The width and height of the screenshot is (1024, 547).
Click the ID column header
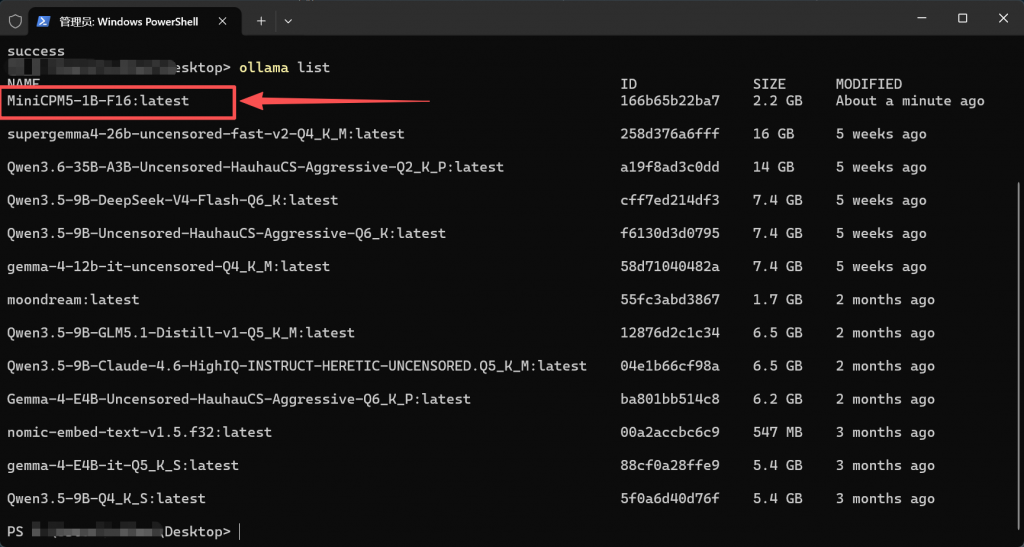click(x=628, y=84)
